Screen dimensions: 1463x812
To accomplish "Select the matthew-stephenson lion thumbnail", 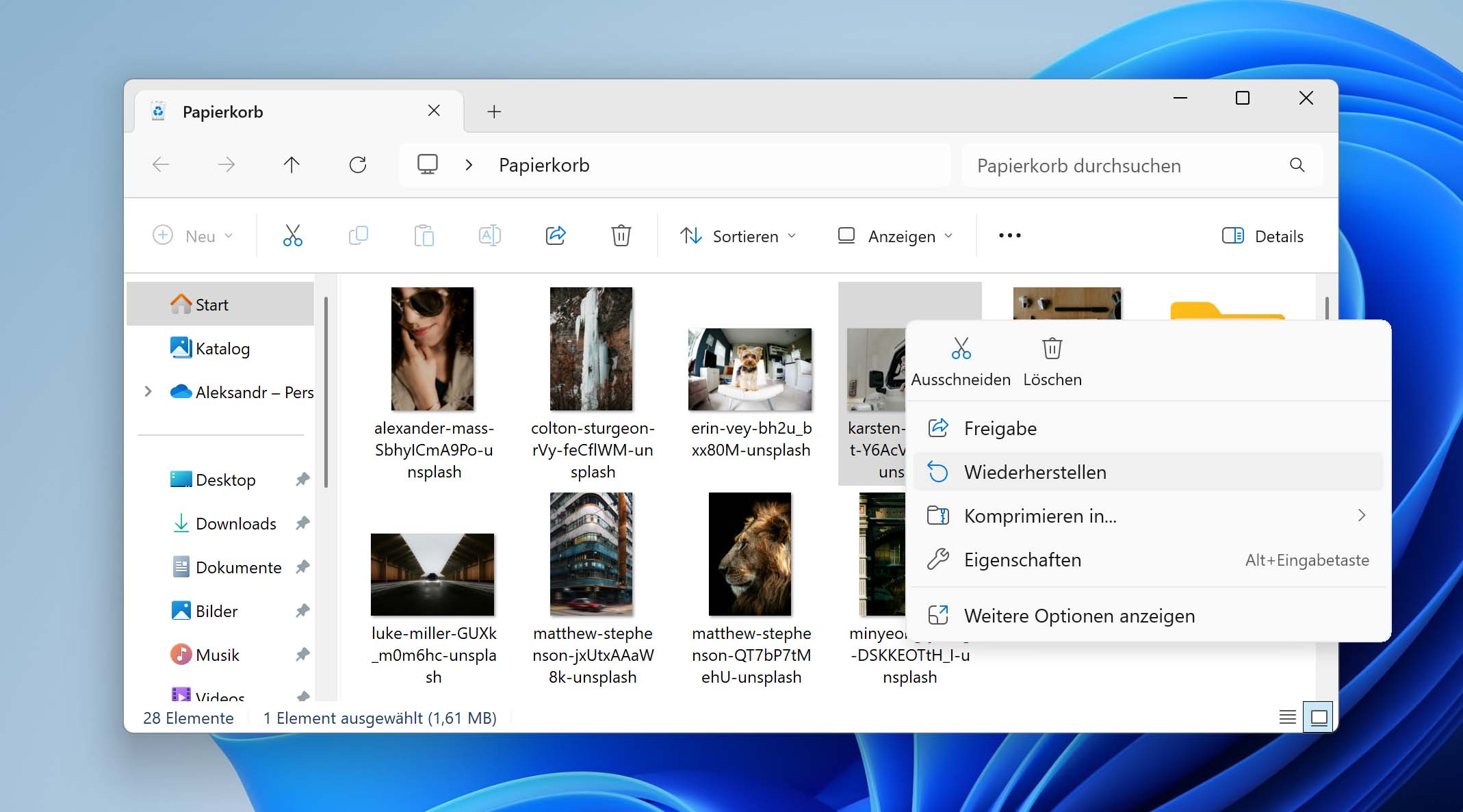I will (750, 554).
